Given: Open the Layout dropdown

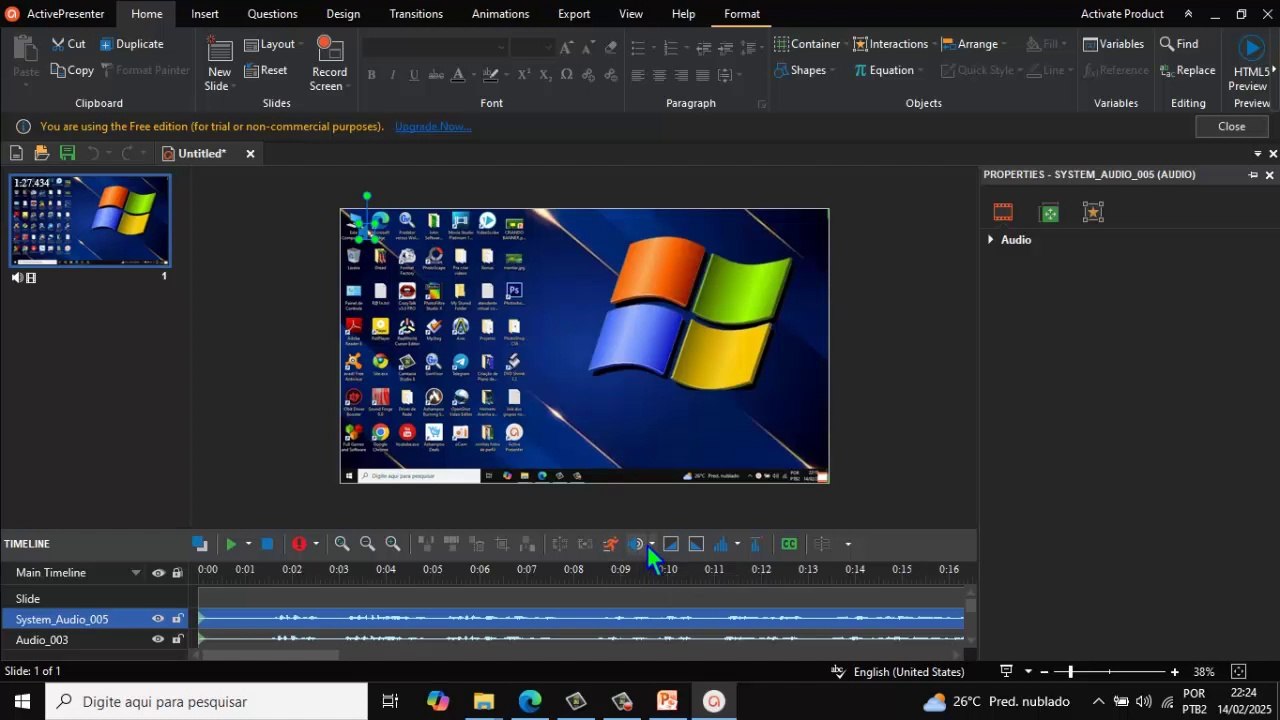Looking at the screenshot, I should pyautogui.click(x=273, y=44).
